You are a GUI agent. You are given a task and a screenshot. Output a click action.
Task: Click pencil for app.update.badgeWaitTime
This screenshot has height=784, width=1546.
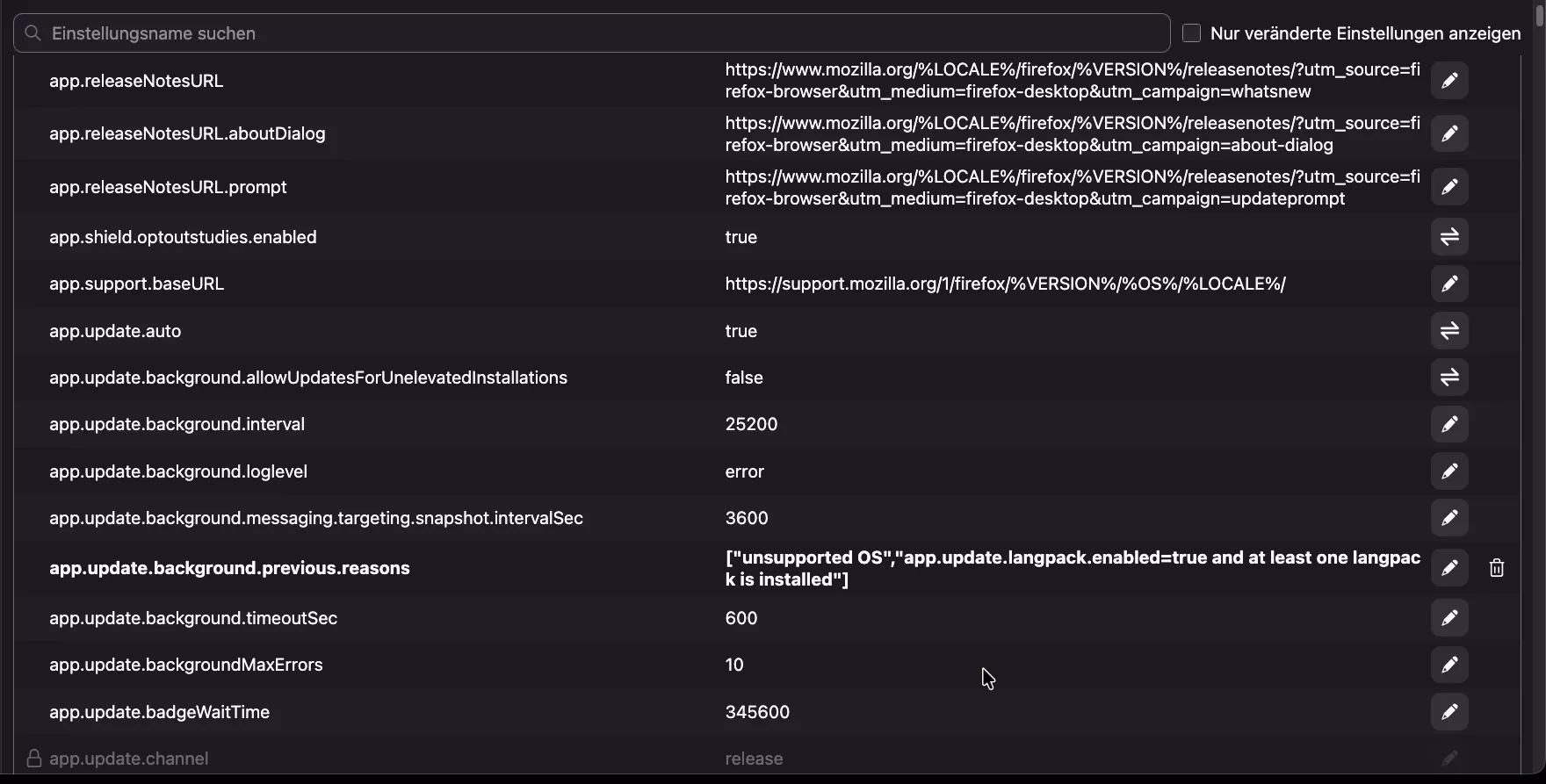pyautogui.click(x=1449, y=712)
